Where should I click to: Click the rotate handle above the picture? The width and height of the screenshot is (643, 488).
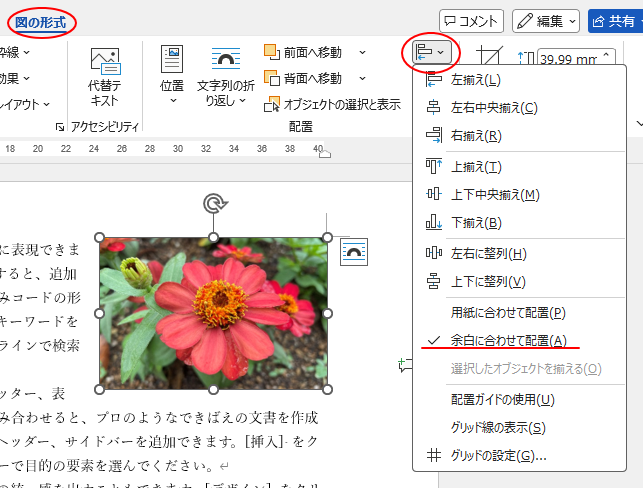click(x=214, y=203)
